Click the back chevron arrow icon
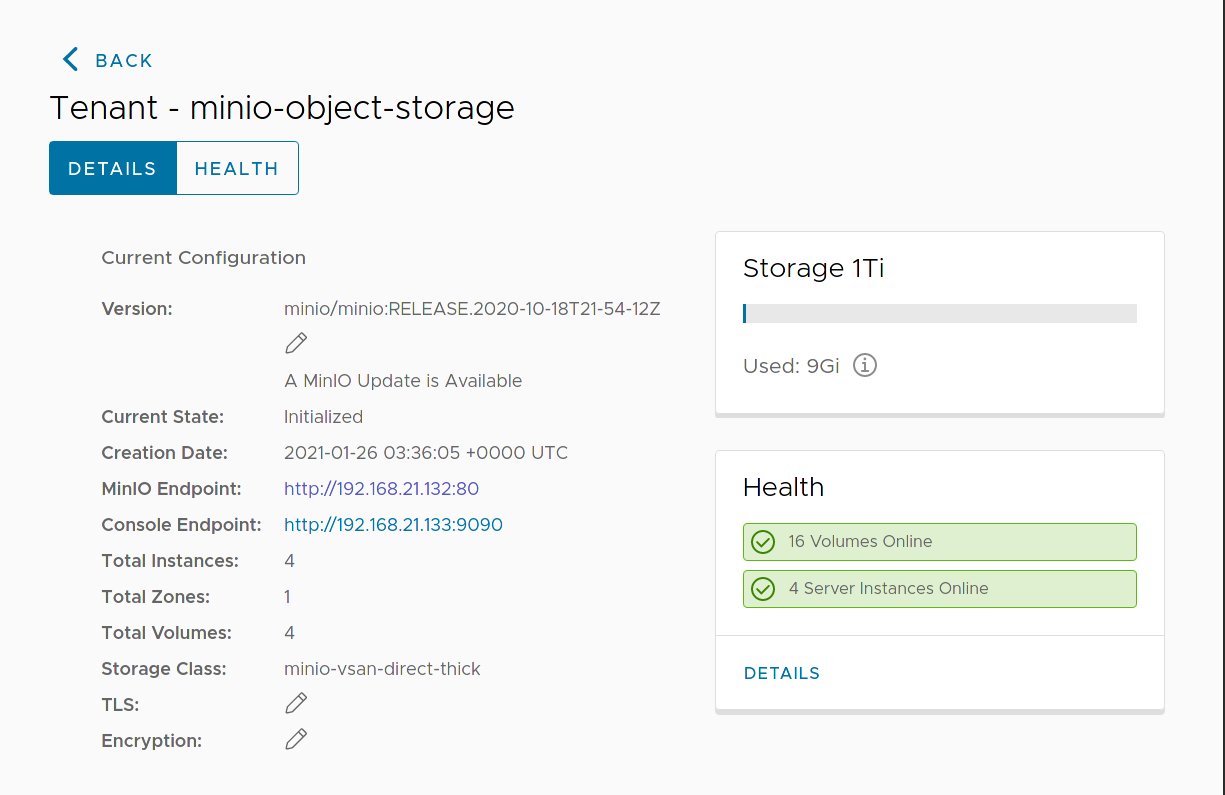The width and height of the screenshot is (1225, 795). 70,60
